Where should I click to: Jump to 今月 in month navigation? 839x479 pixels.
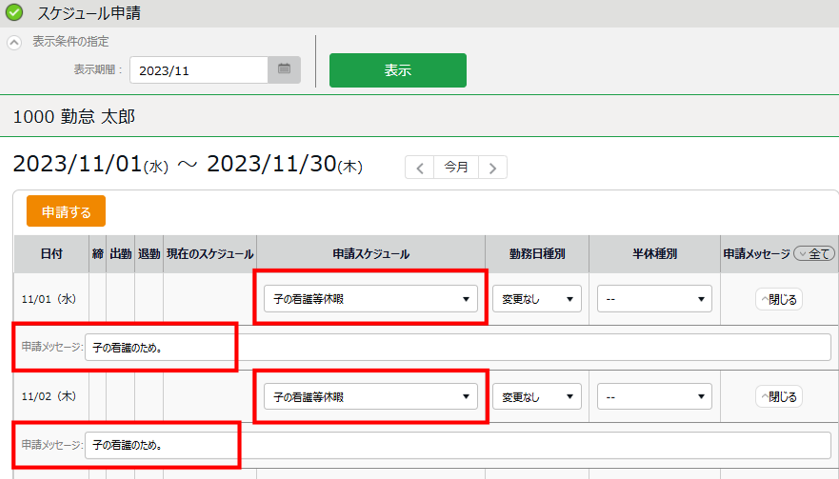click(456, 168)
